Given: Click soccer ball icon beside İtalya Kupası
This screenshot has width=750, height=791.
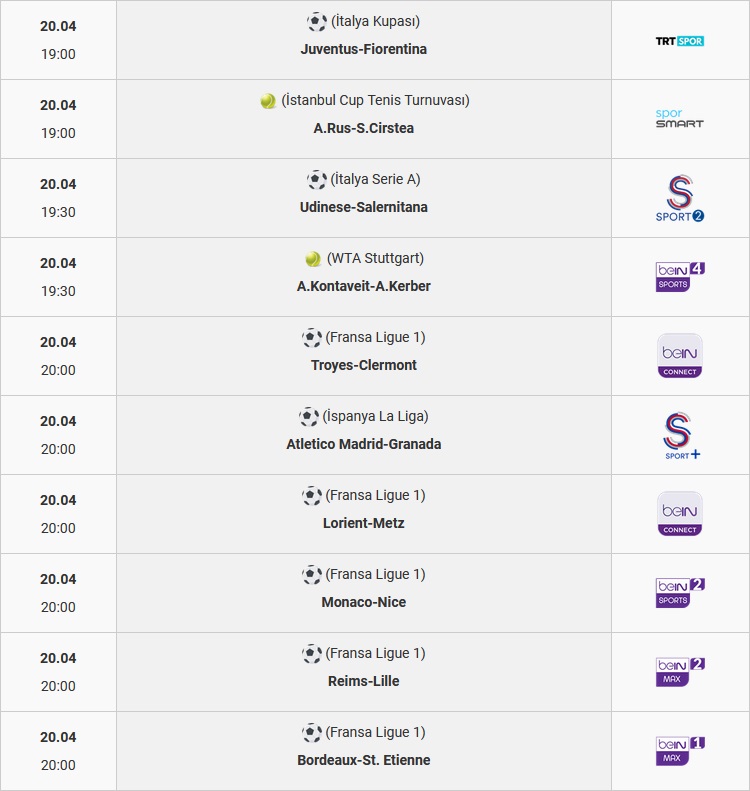Looking at the screenshot, I should [x=317, y=22].
